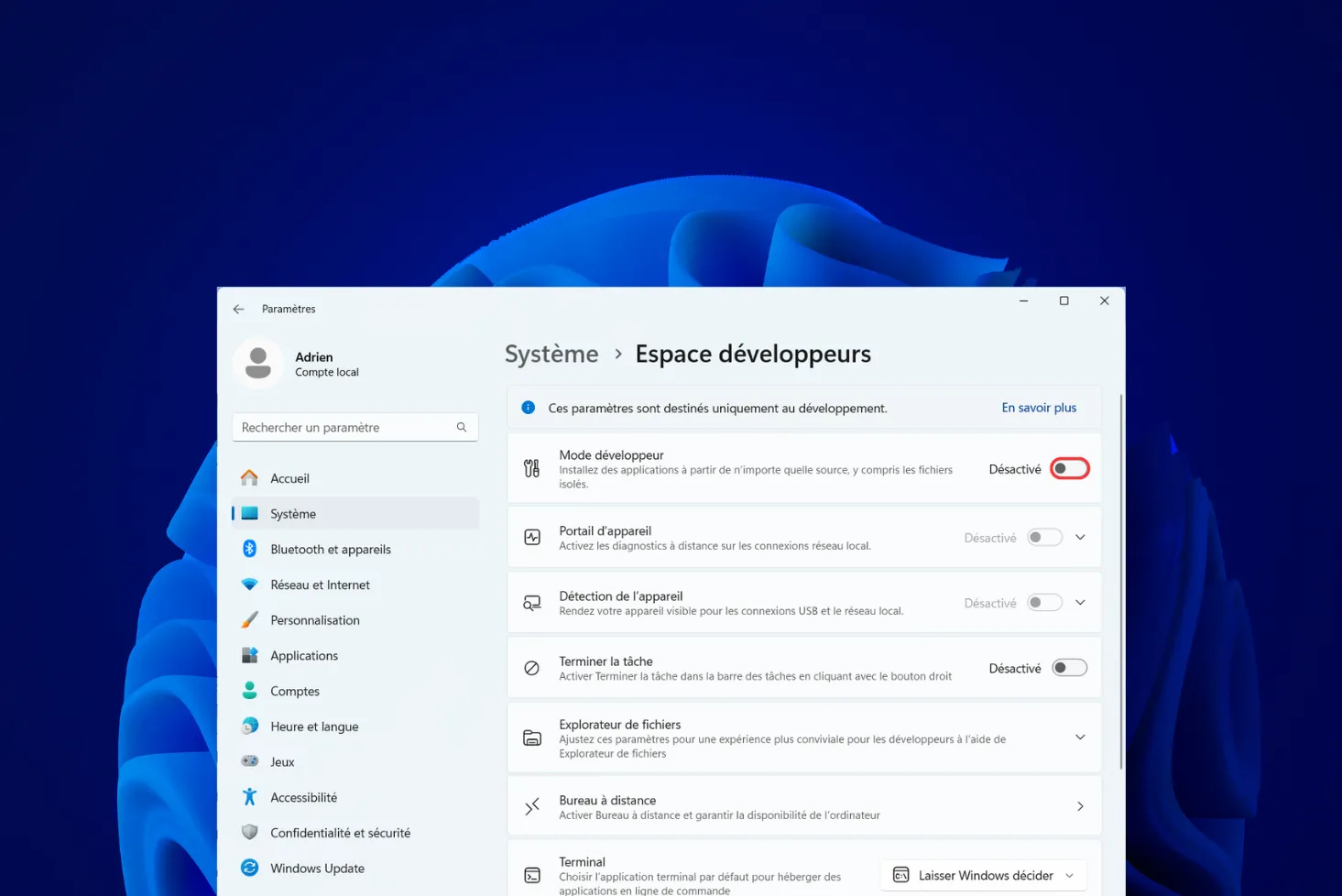Viewport: 1342px width, 896px height.
Task: Open Réseau et Internet settings
Action: pos(355,585)
